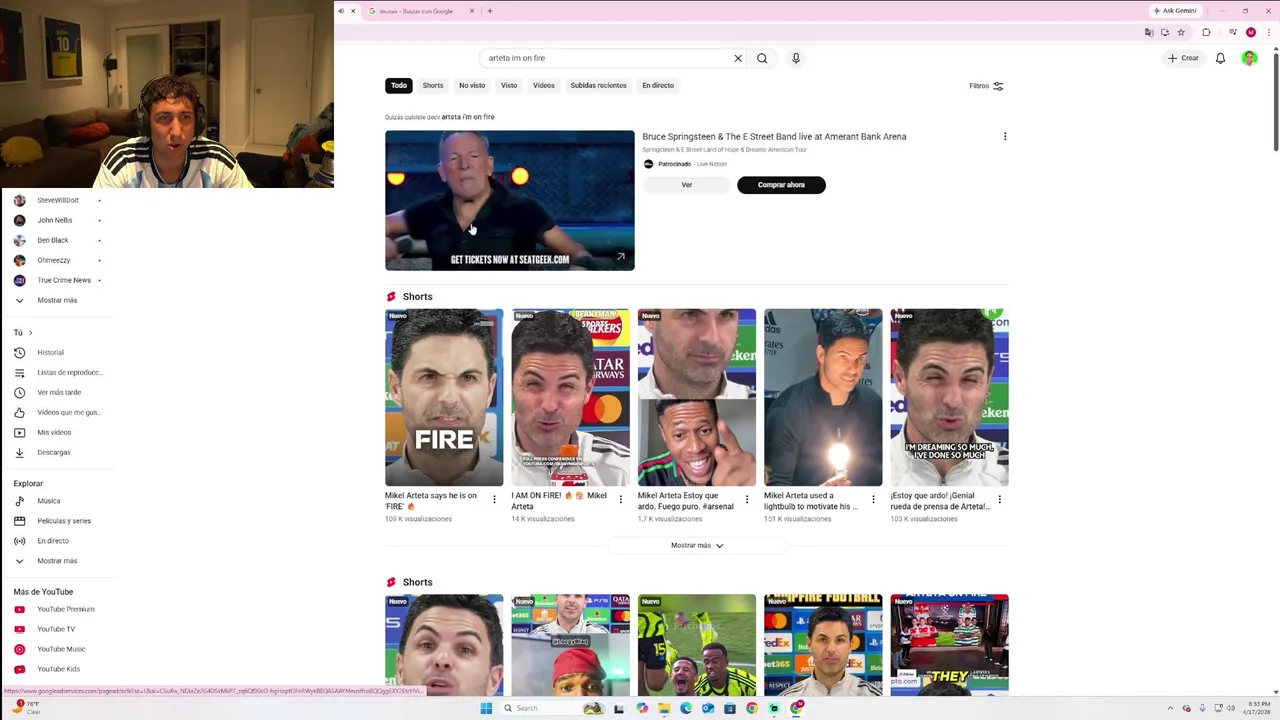1280x720 pixels.
Task: Select the No visto filter chip
Action: coord(472,85)
